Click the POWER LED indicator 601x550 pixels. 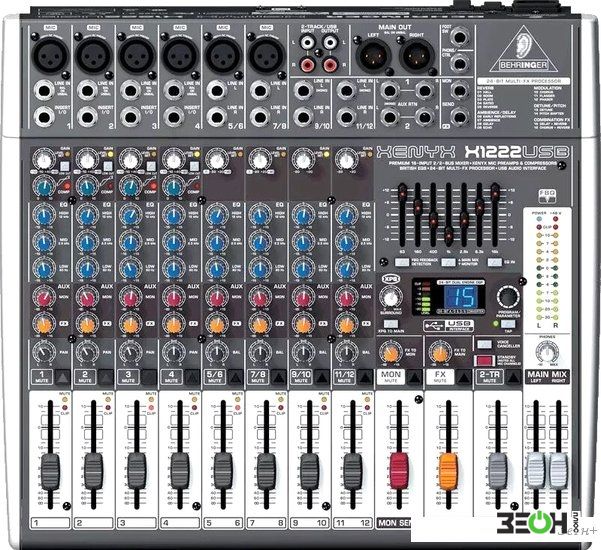click(x=540, y=219)
